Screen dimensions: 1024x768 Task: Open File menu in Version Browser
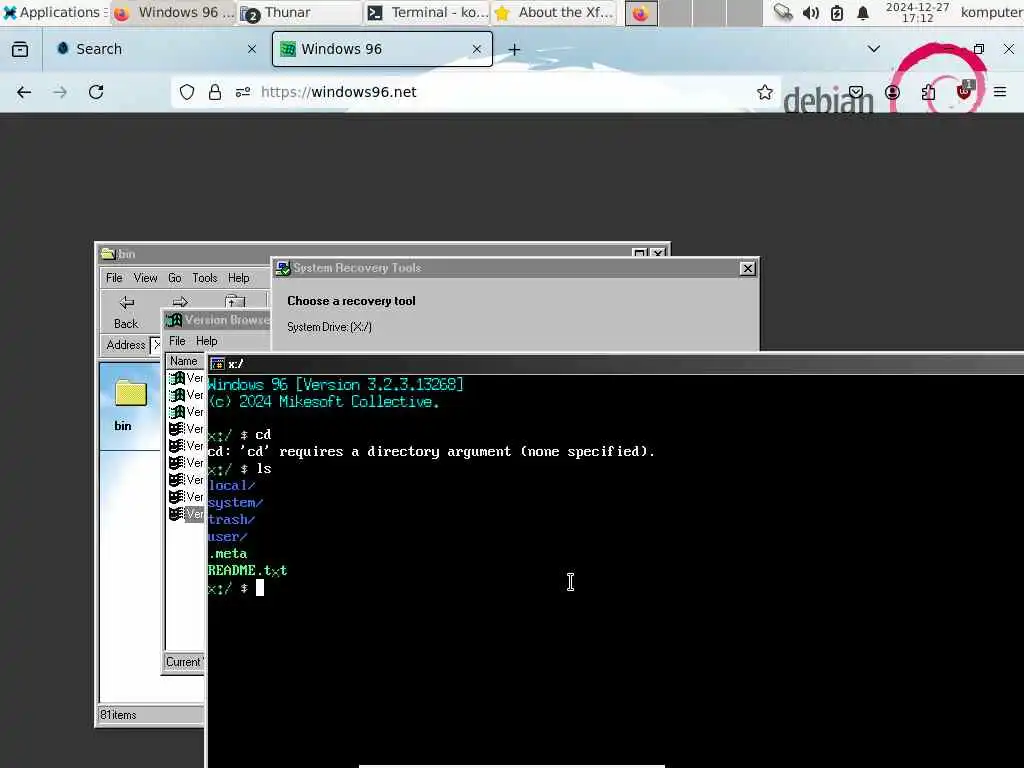point(177,341)
